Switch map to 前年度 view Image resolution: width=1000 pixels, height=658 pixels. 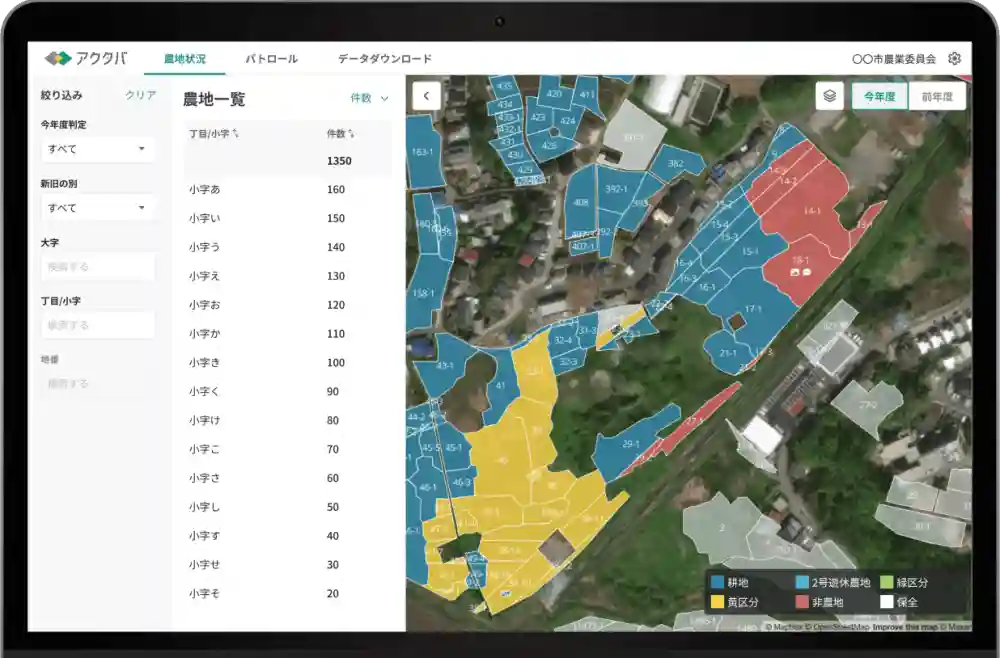[936, 96]
